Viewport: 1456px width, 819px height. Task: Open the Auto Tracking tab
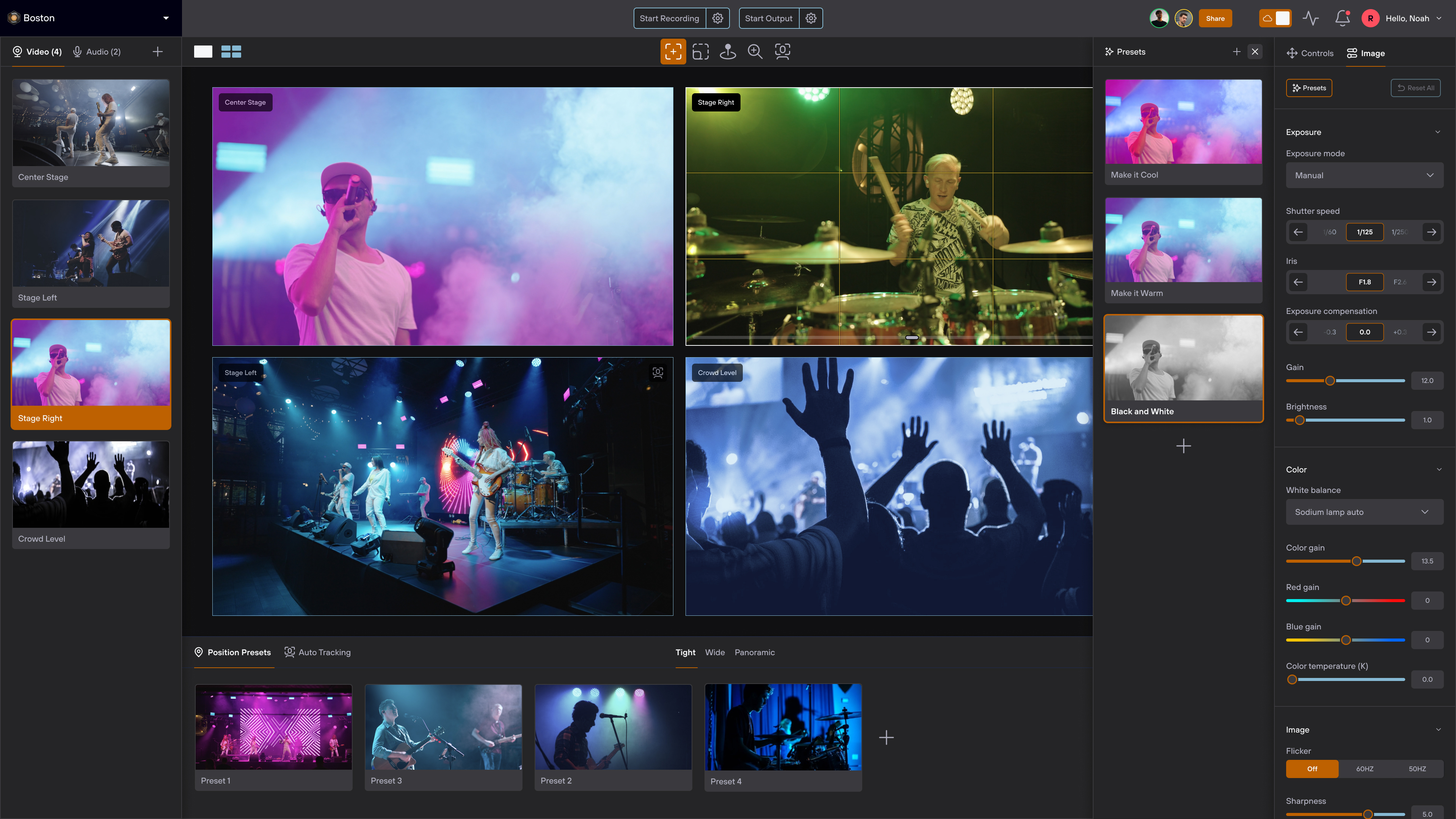[317, 652]
